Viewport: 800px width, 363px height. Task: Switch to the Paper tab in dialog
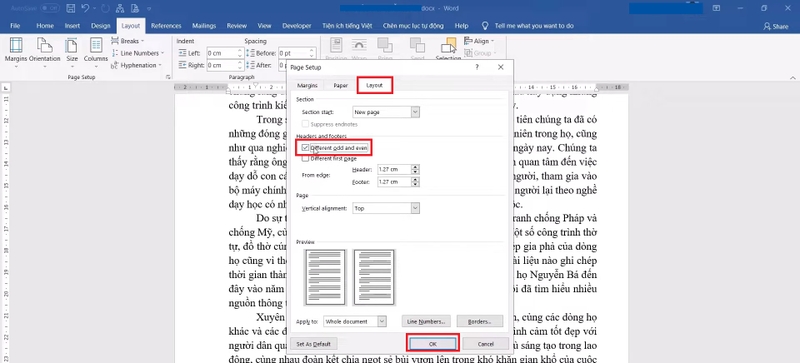tap(341, 85)
